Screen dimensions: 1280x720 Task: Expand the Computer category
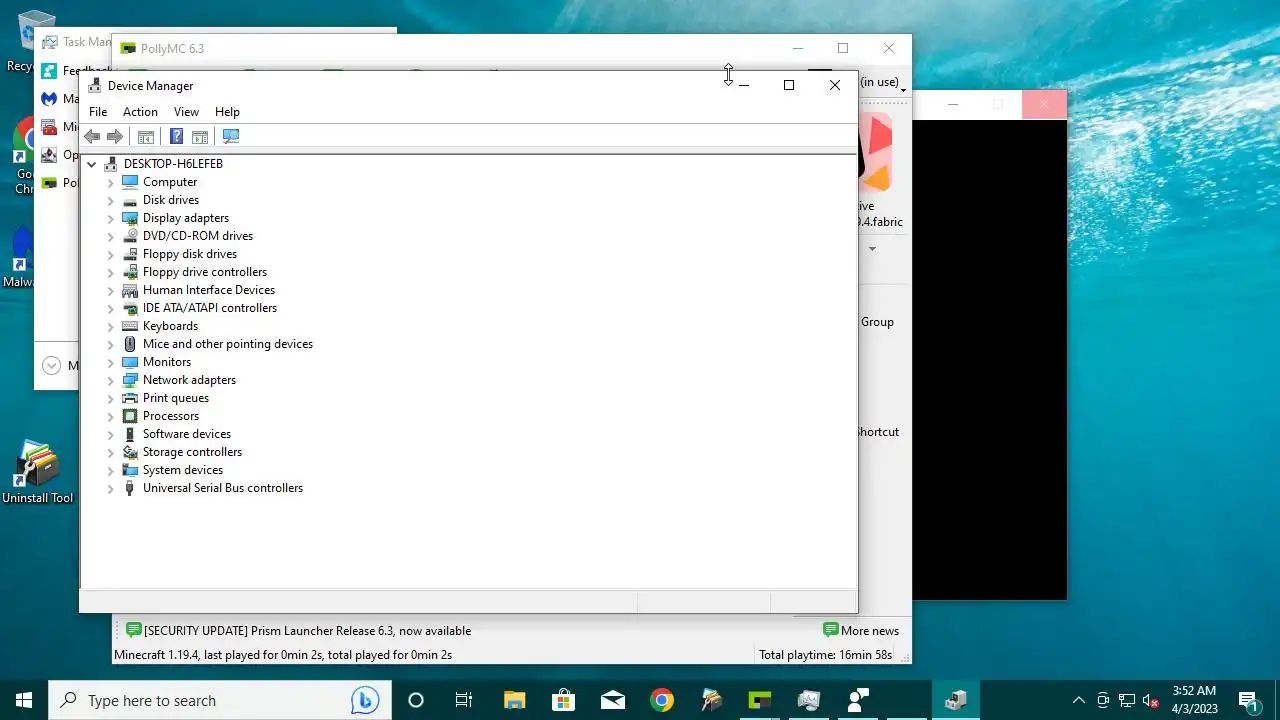[111, 182]
